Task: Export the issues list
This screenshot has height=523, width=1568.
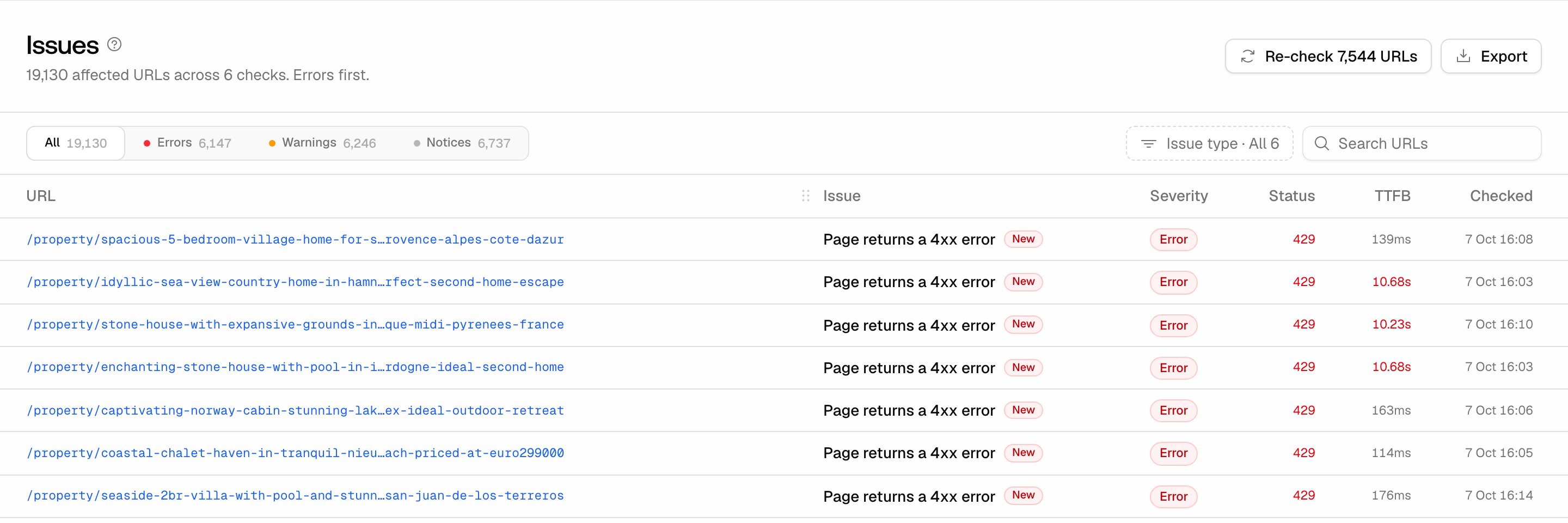Action: click(1491, 57)
